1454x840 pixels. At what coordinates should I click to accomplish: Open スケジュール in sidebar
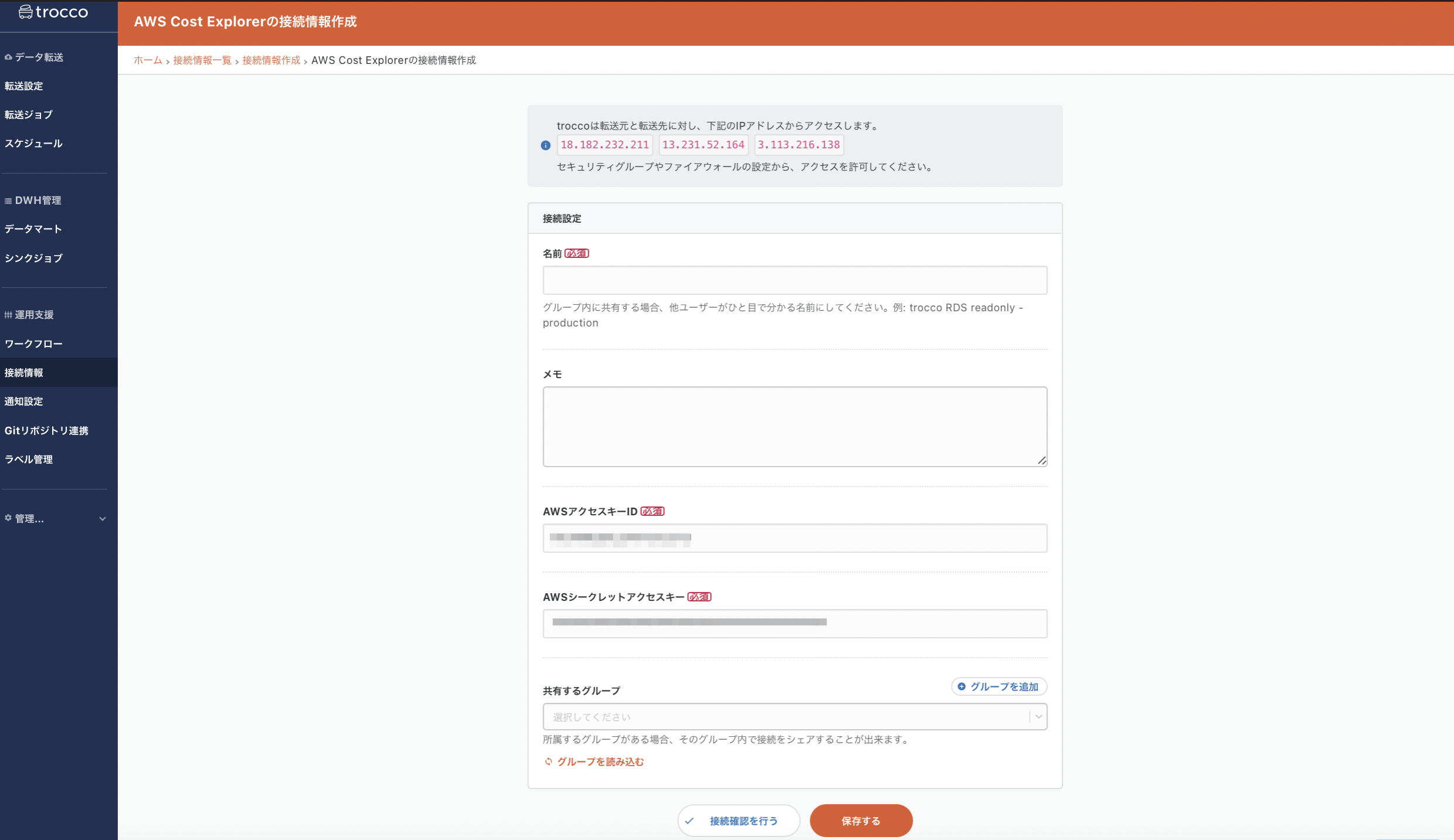tap(33, 144)
